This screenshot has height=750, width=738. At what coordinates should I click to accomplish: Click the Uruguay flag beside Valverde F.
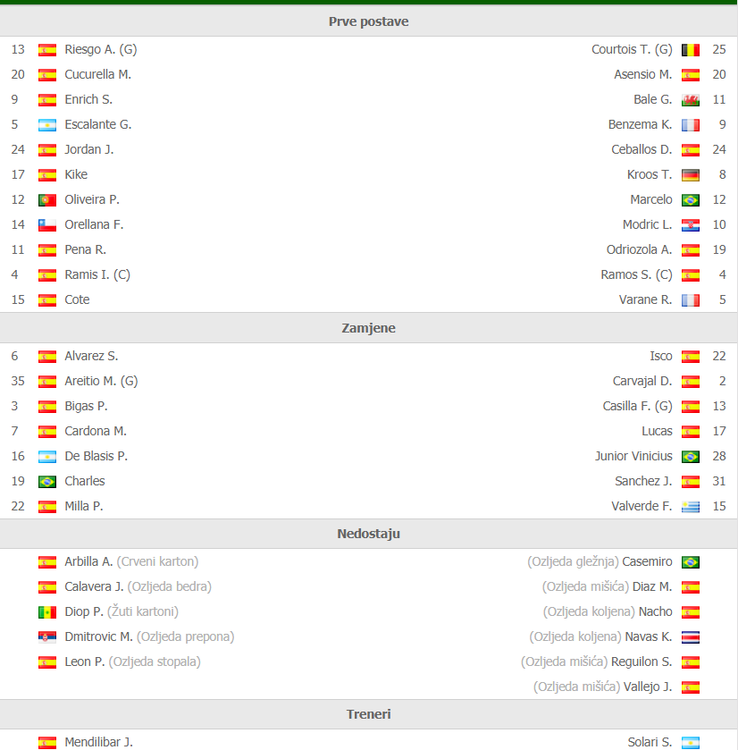(x=690, y=506)
